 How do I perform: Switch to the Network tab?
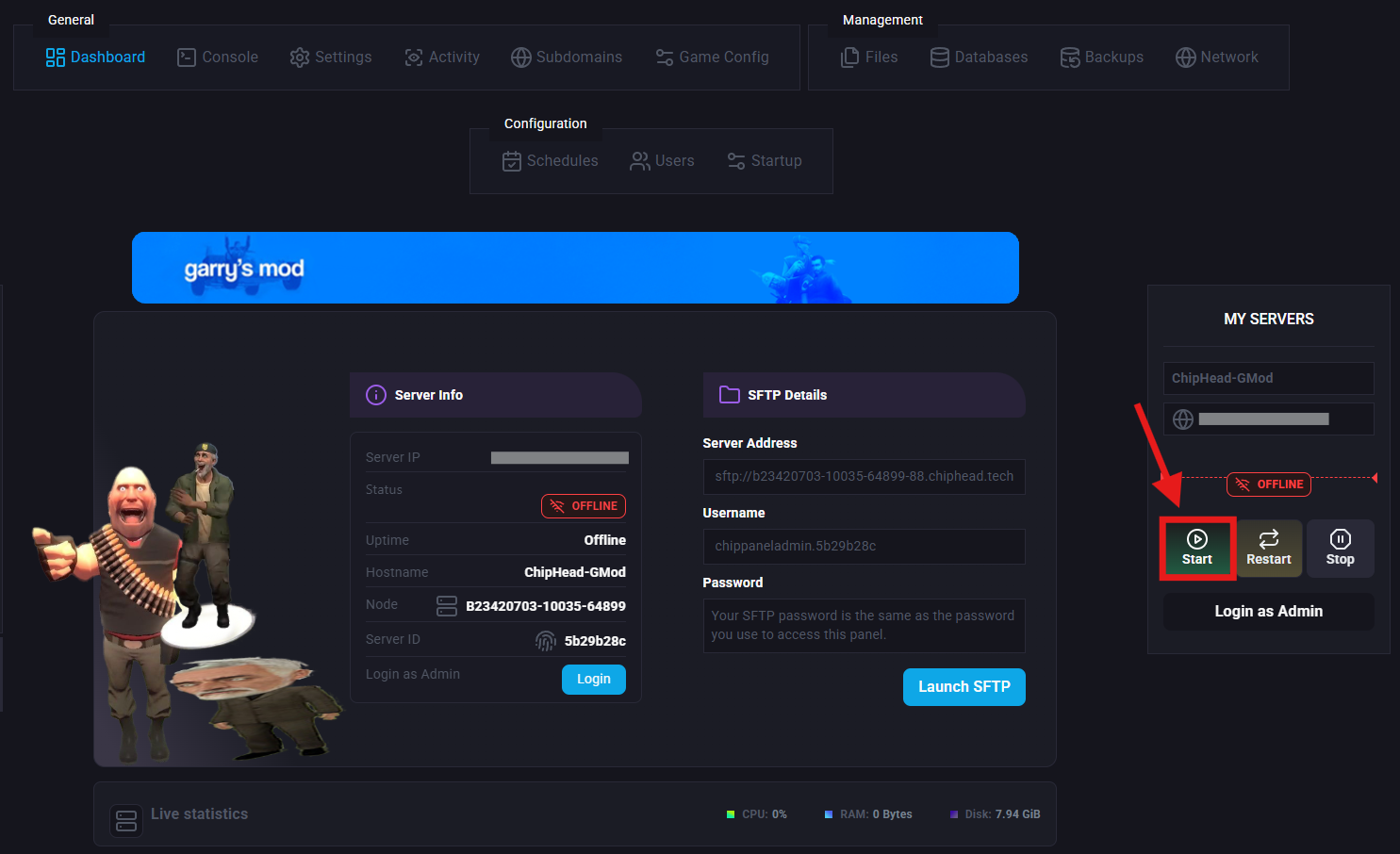tap(1217, 57)
